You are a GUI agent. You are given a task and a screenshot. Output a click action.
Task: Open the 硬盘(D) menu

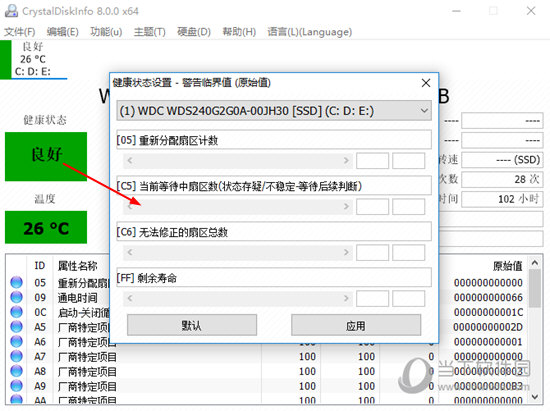click(194, 32)
